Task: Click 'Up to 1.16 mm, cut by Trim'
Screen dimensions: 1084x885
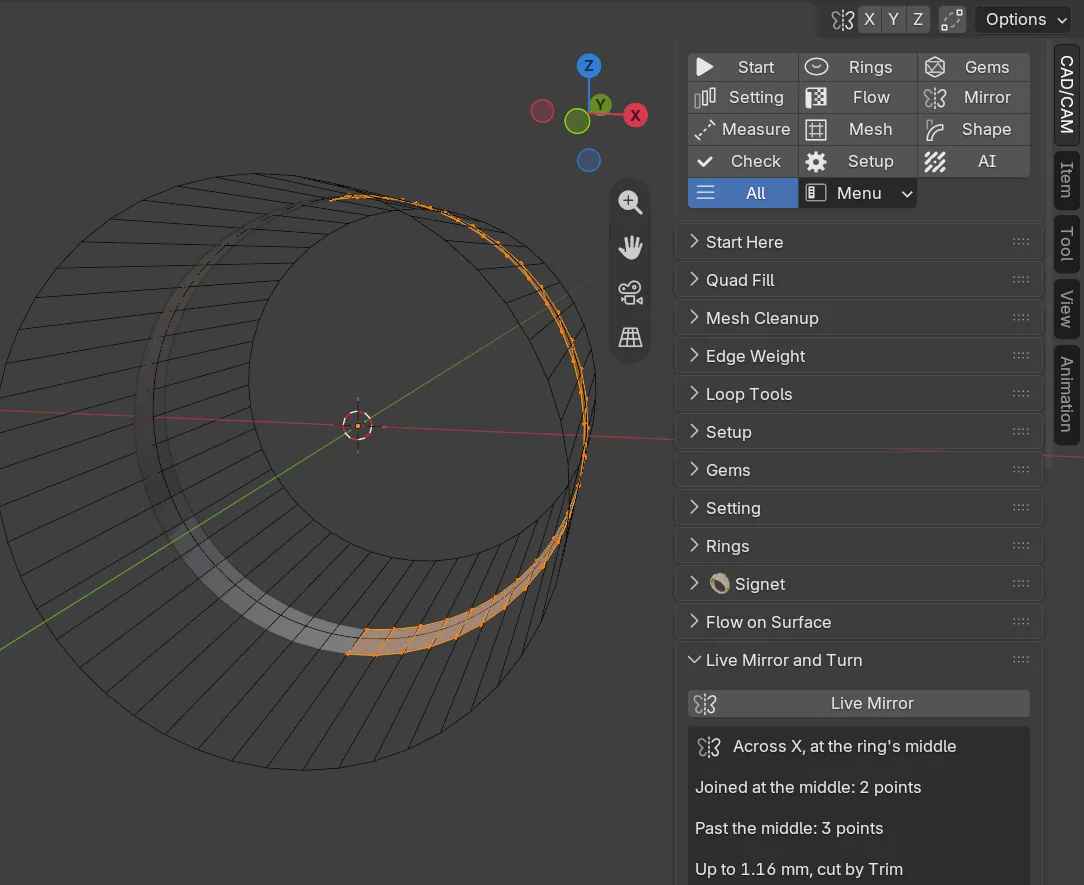Action: [x=798, y=869]
